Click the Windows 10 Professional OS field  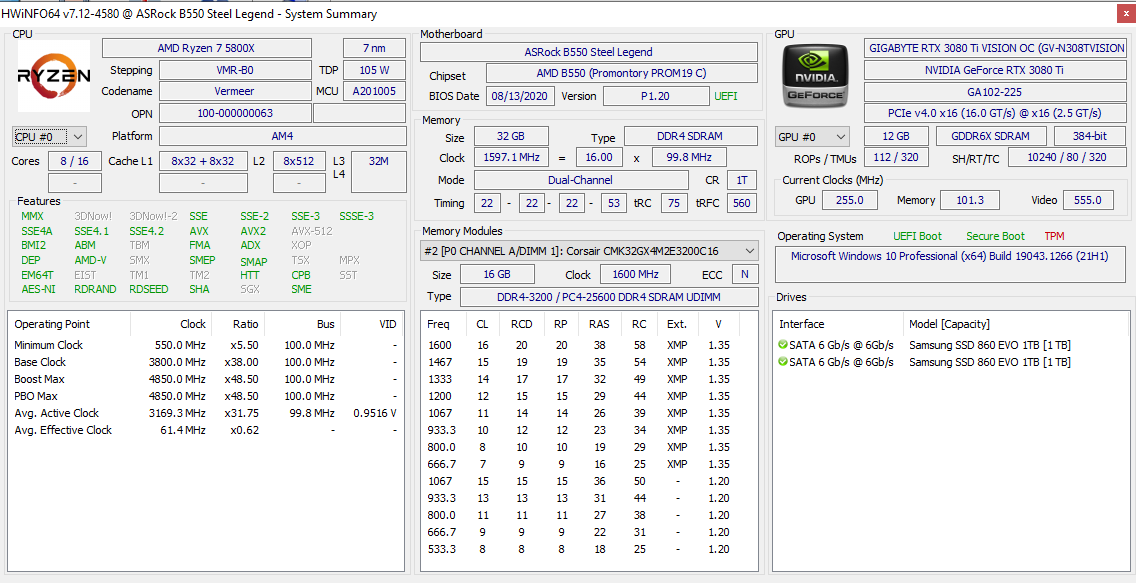pyautogui.click(x=951, y=264)
